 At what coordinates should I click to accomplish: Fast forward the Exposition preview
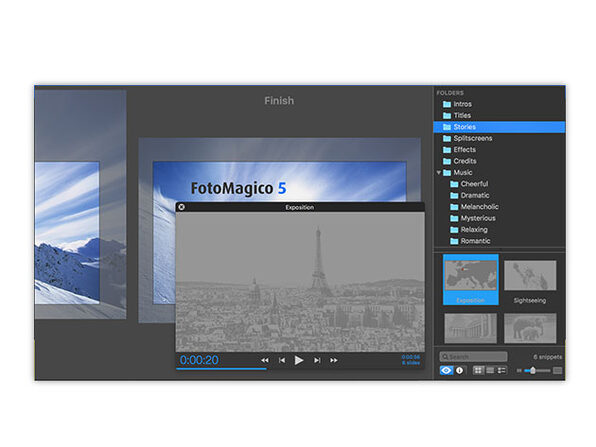(334, 360)
